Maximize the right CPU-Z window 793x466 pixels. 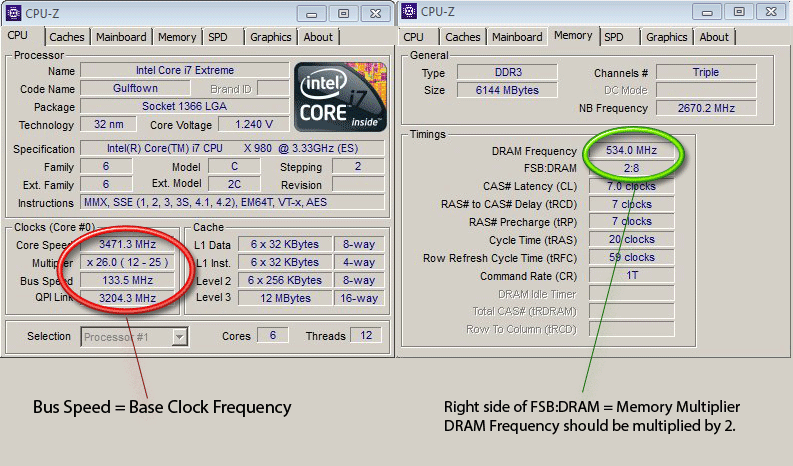point(738,12)
